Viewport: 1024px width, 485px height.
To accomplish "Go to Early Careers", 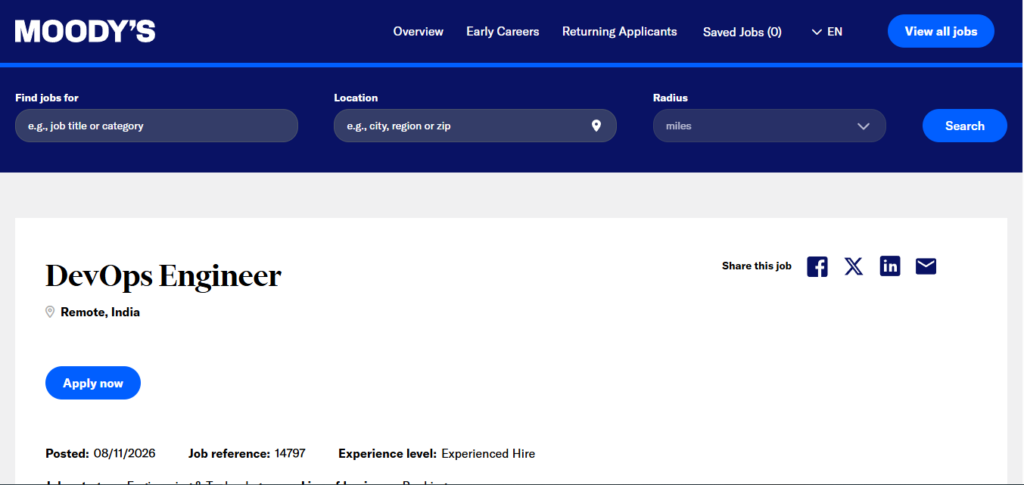I will (503, 31).
